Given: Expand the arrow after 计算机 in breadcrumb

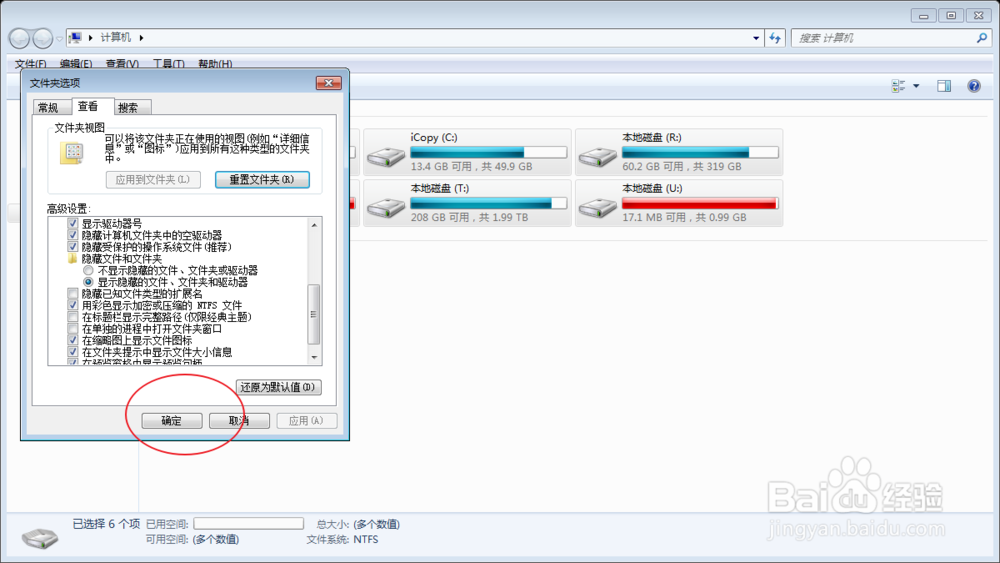Looking at the screenshot, I should pyautogui.click(x=141, y=38).
